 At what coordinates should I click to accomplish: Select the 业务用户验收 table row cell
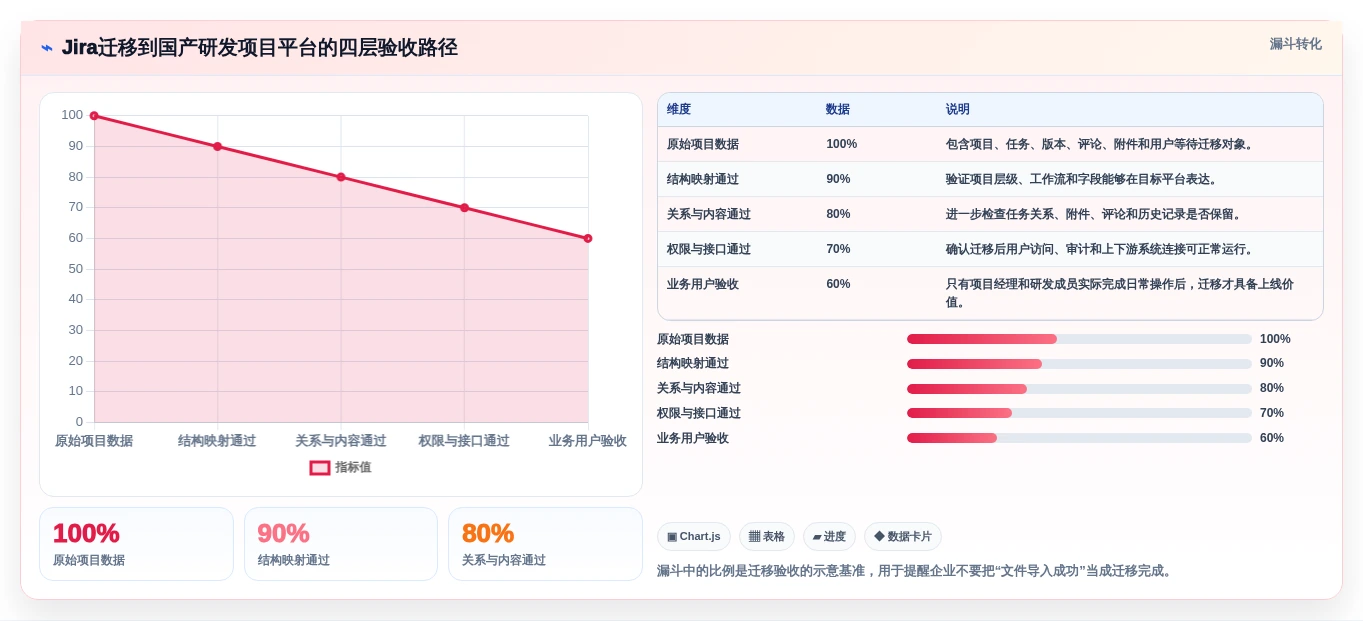pyautogui.click(x=703, y=284)
